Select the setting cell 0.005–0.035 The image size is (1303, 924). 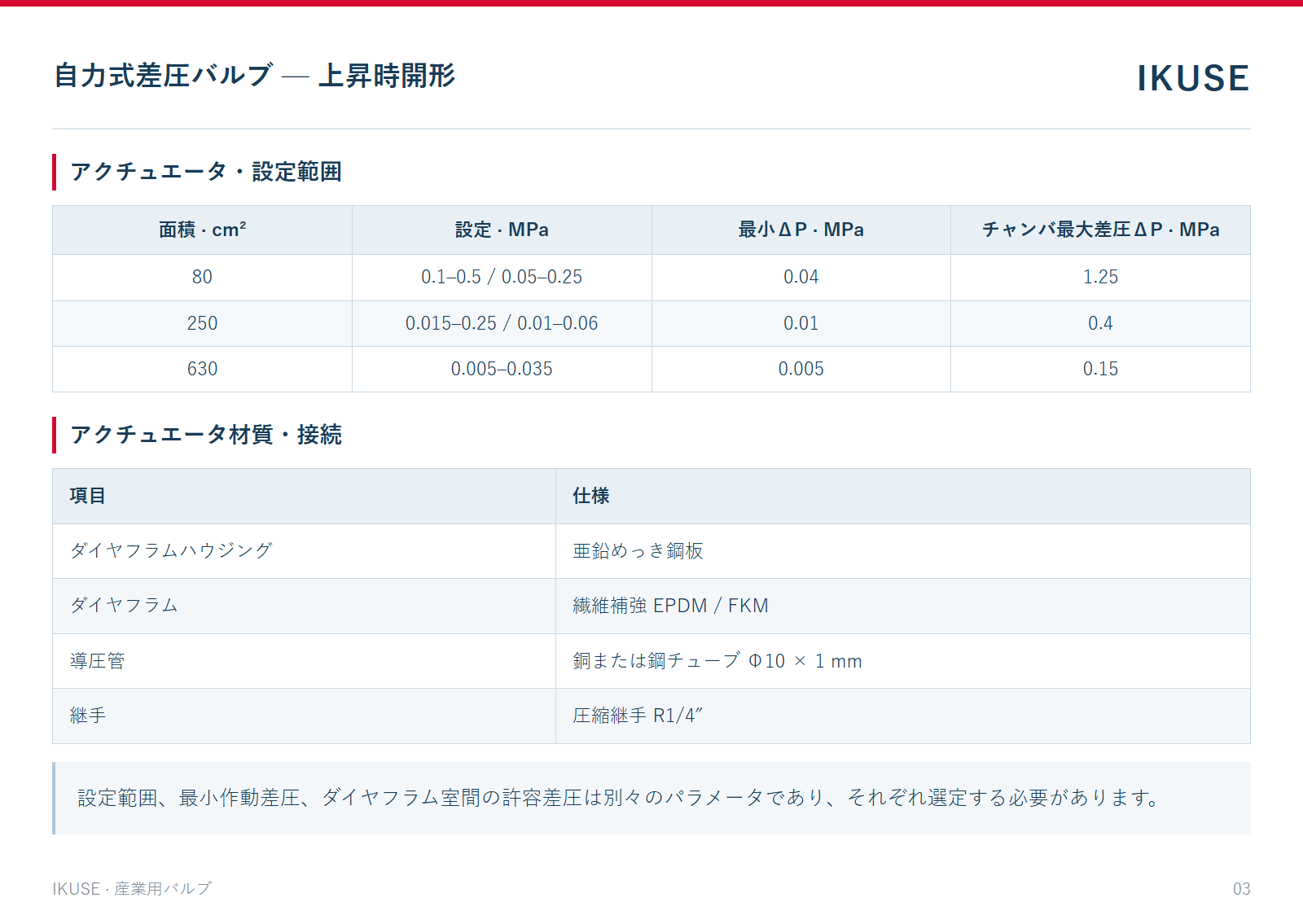tap(502, 369)
